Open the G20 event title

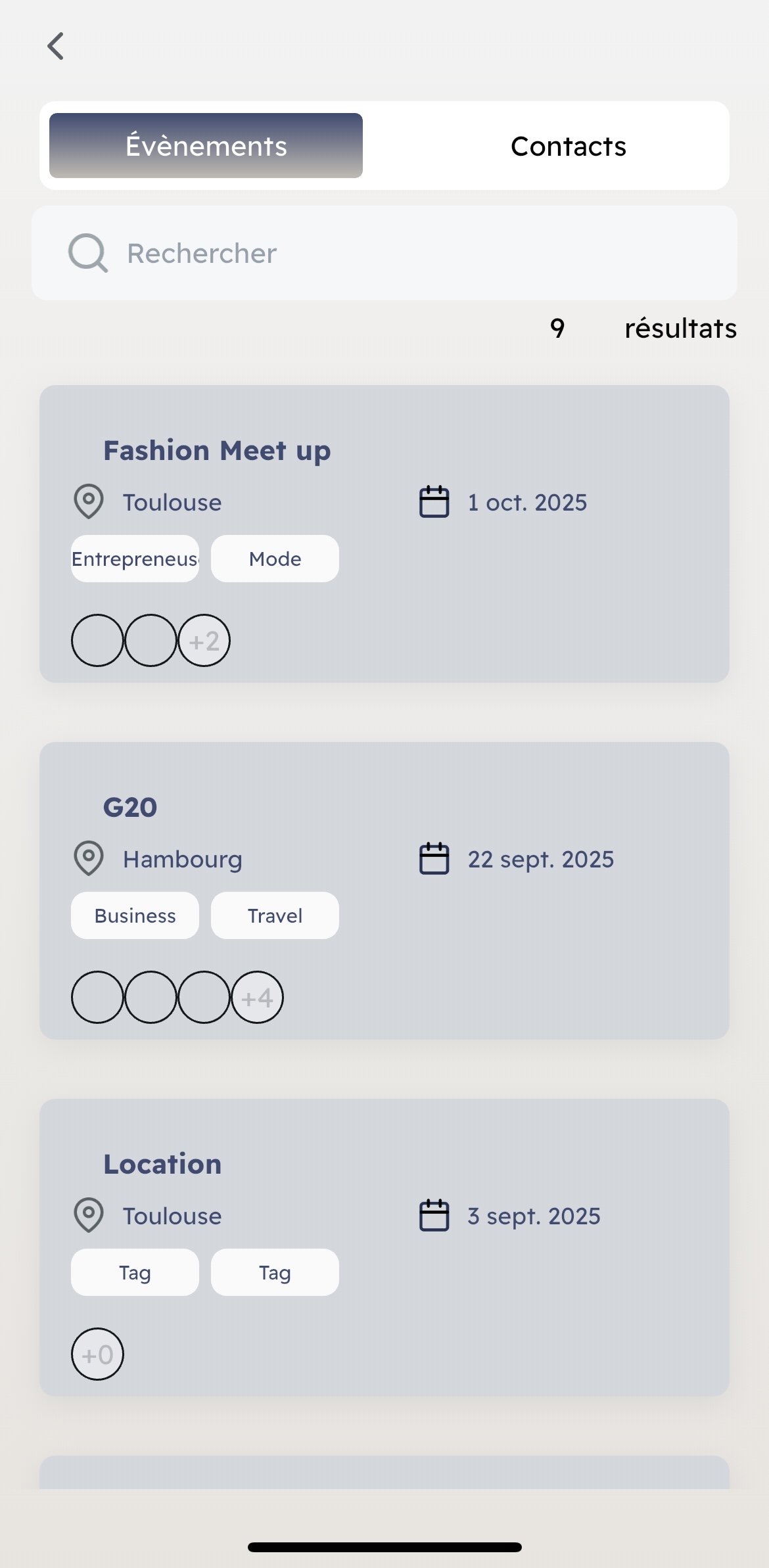(x=130, y=808)
